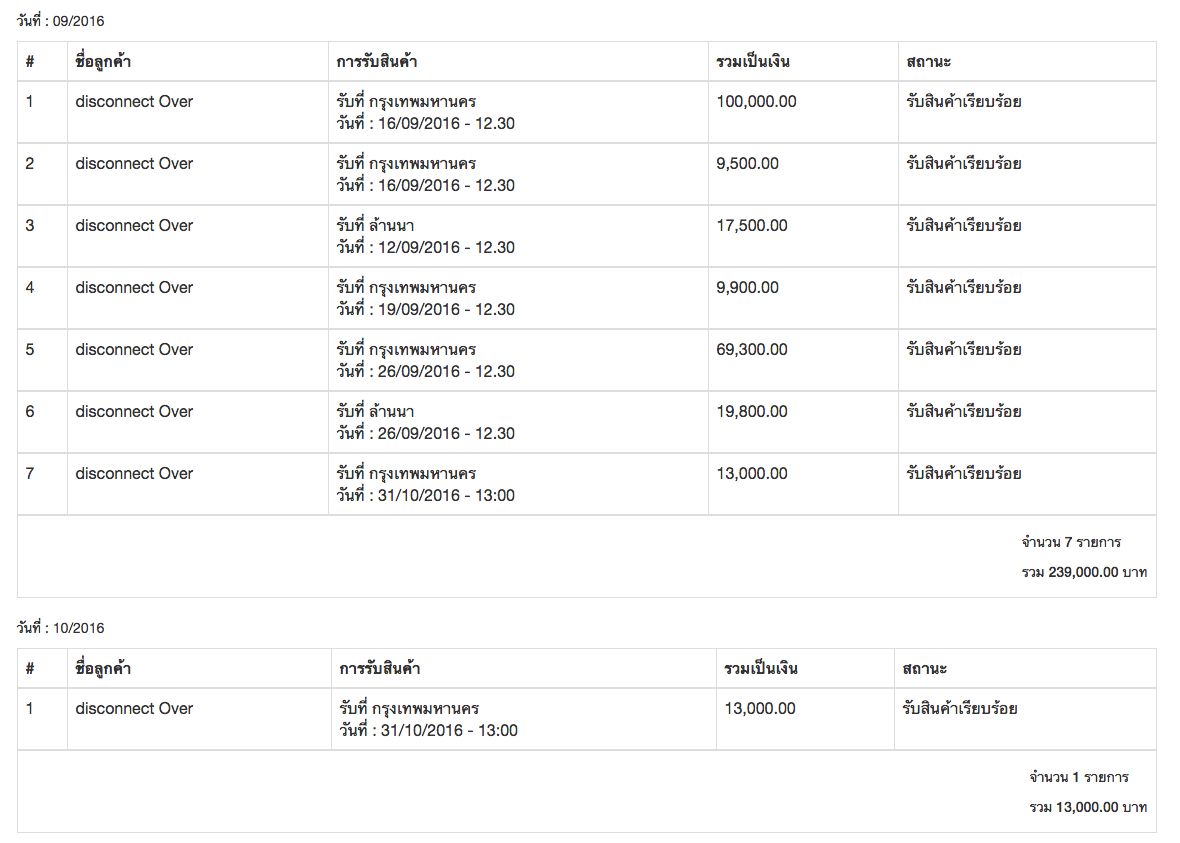Click the "วันที่ : 10/2016" section heading

pyautogui.click(x=61, y=628)
